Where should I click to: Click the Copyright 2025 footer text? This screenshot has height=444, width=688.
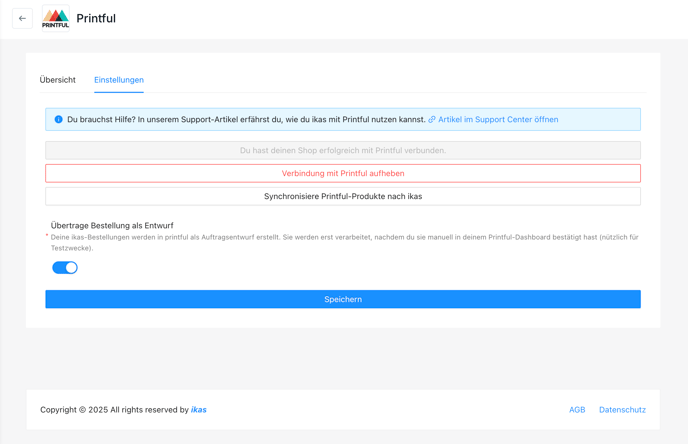click(x=115, y=410)
